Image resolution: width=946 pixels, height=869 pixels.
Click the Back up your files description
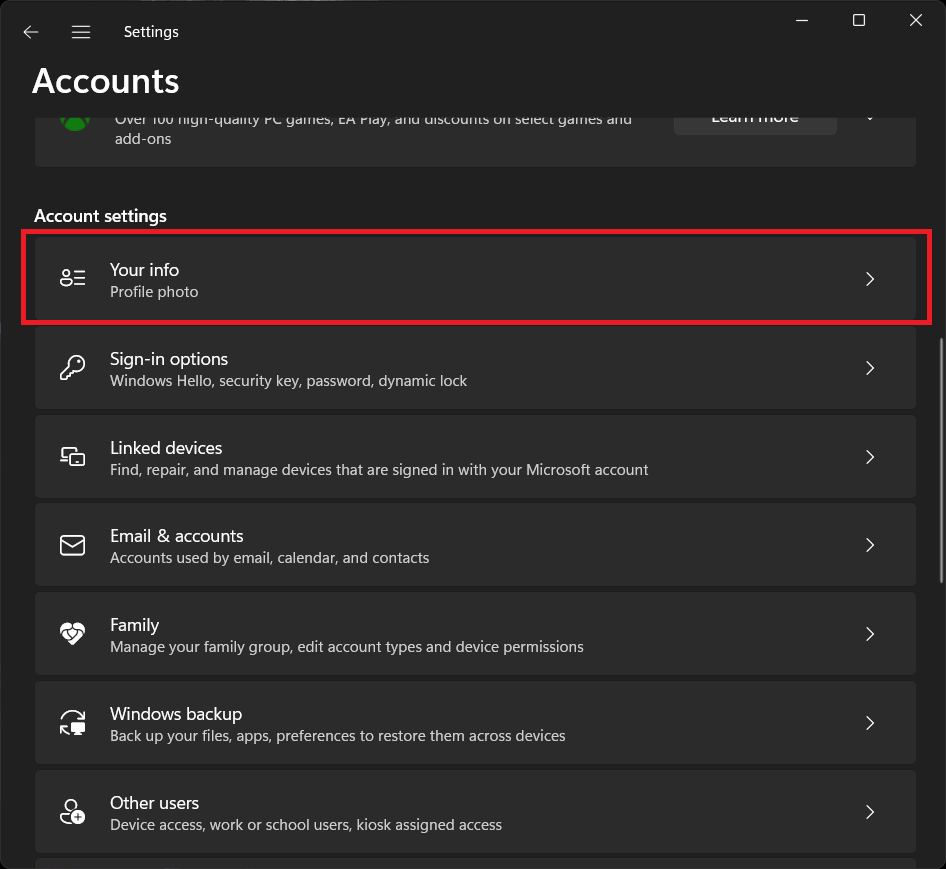(338, 736)
